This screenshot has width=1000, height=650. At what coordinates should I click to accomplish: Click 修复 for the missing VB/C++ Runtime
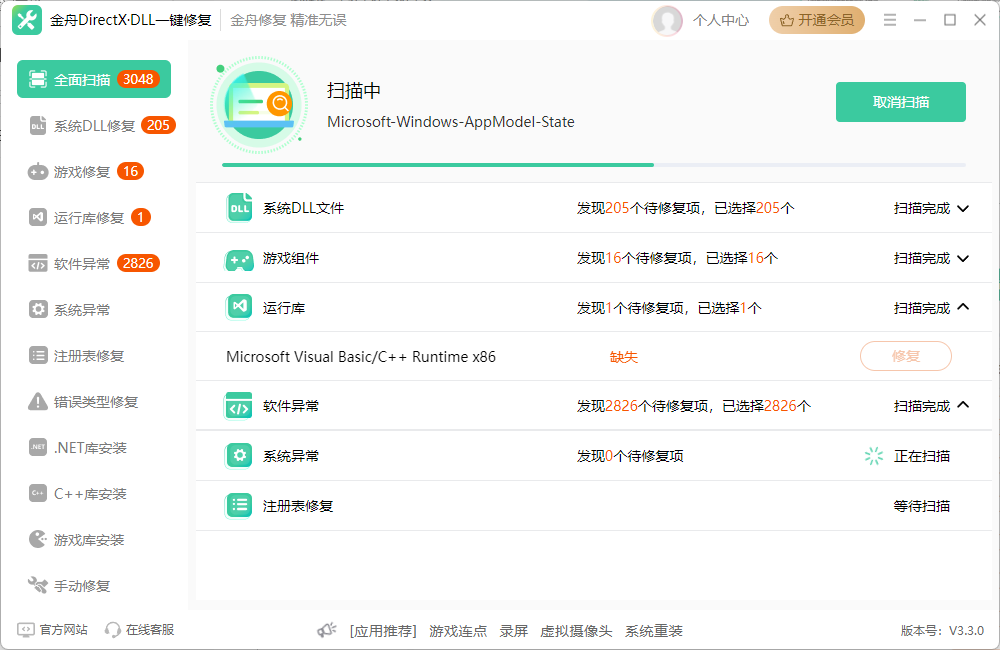(x=904, y=356)
